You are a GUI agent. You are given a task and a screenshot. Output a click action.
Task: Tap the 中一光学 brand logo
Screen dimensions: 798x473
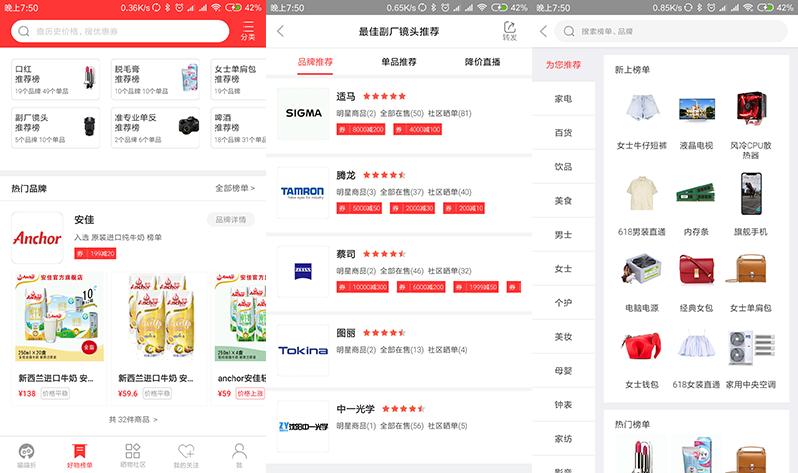coord(303,426)
